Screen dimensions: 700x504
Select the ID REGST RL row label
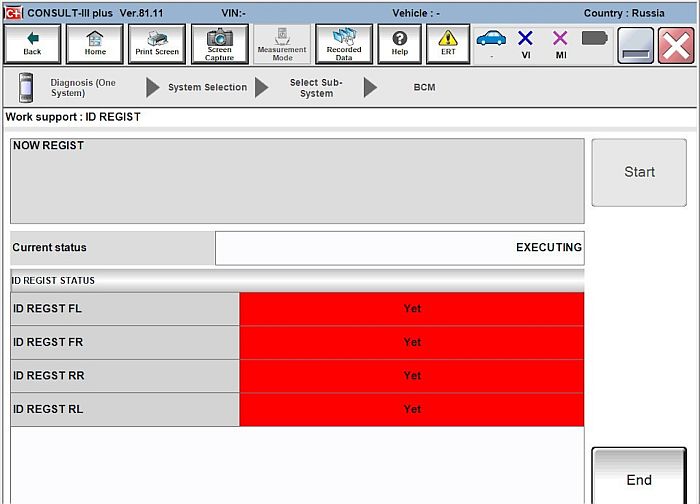[125, 409]
